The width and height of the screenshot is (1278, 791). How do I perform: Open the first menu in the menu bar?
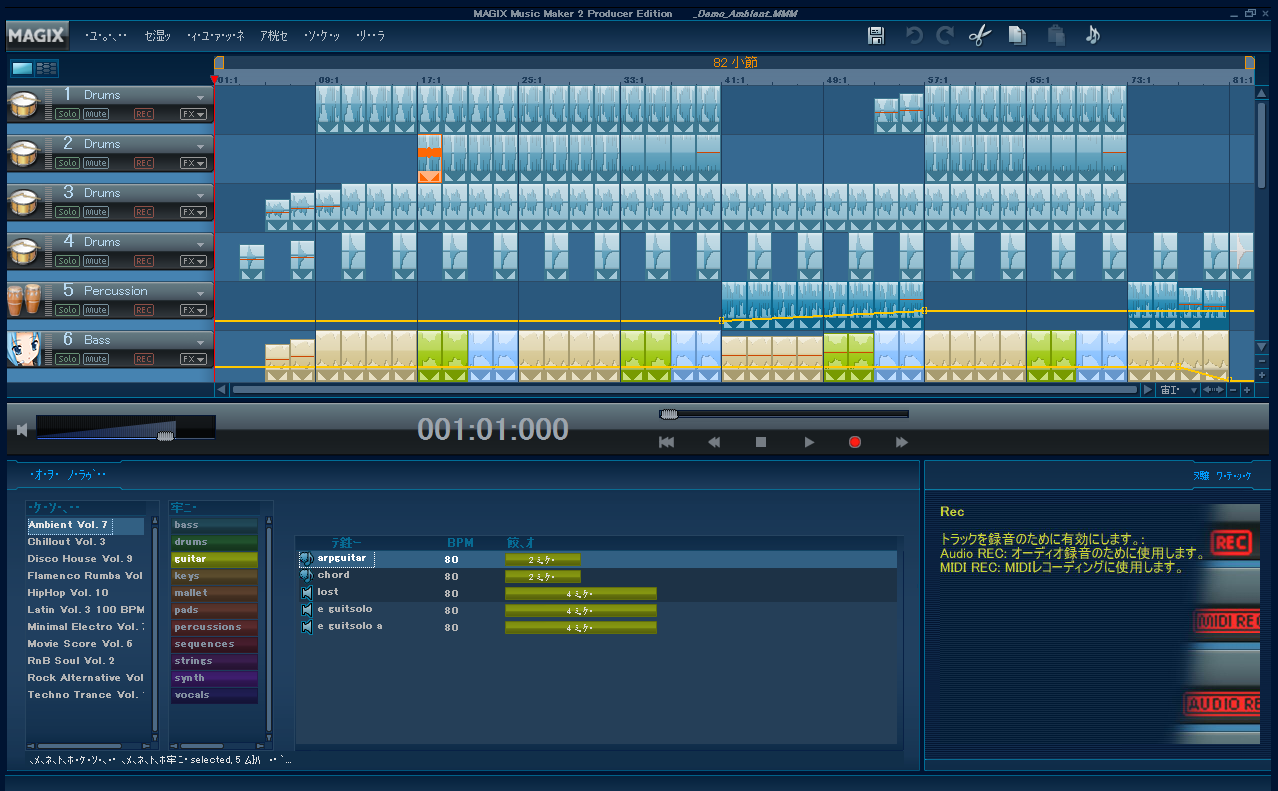tap(106, 36)
